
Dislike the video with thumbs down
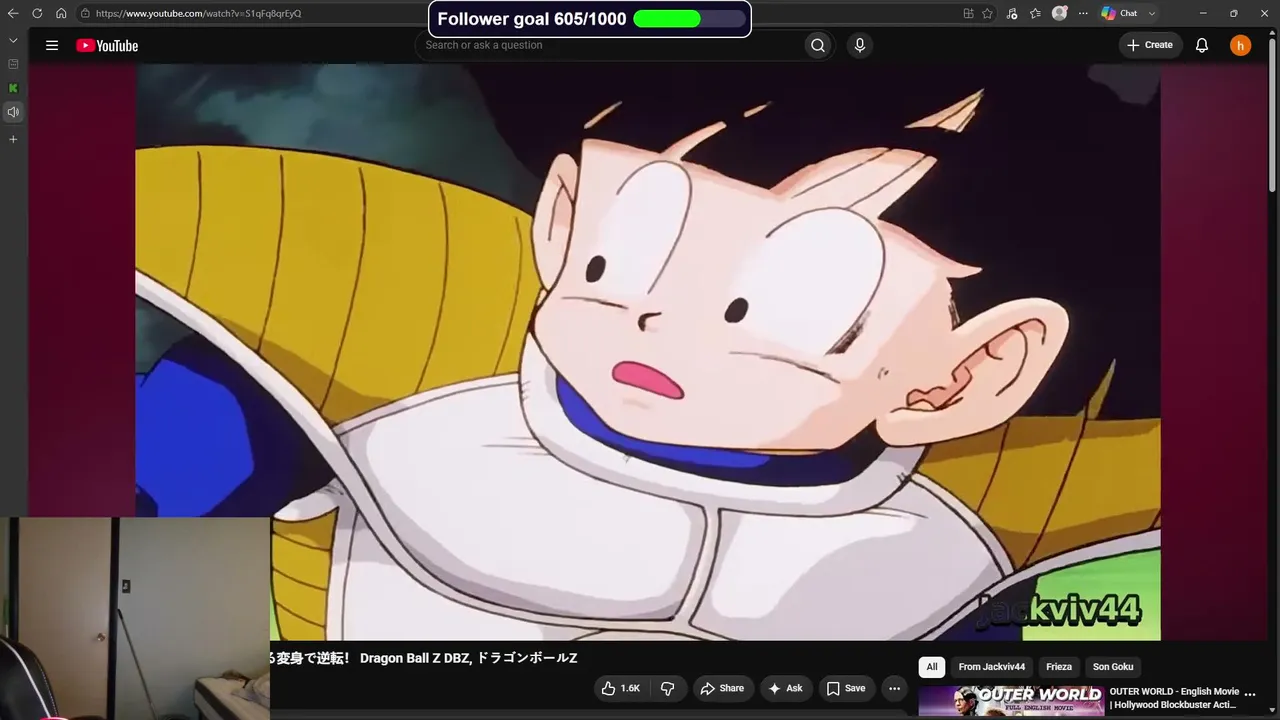tap(667, 688)
